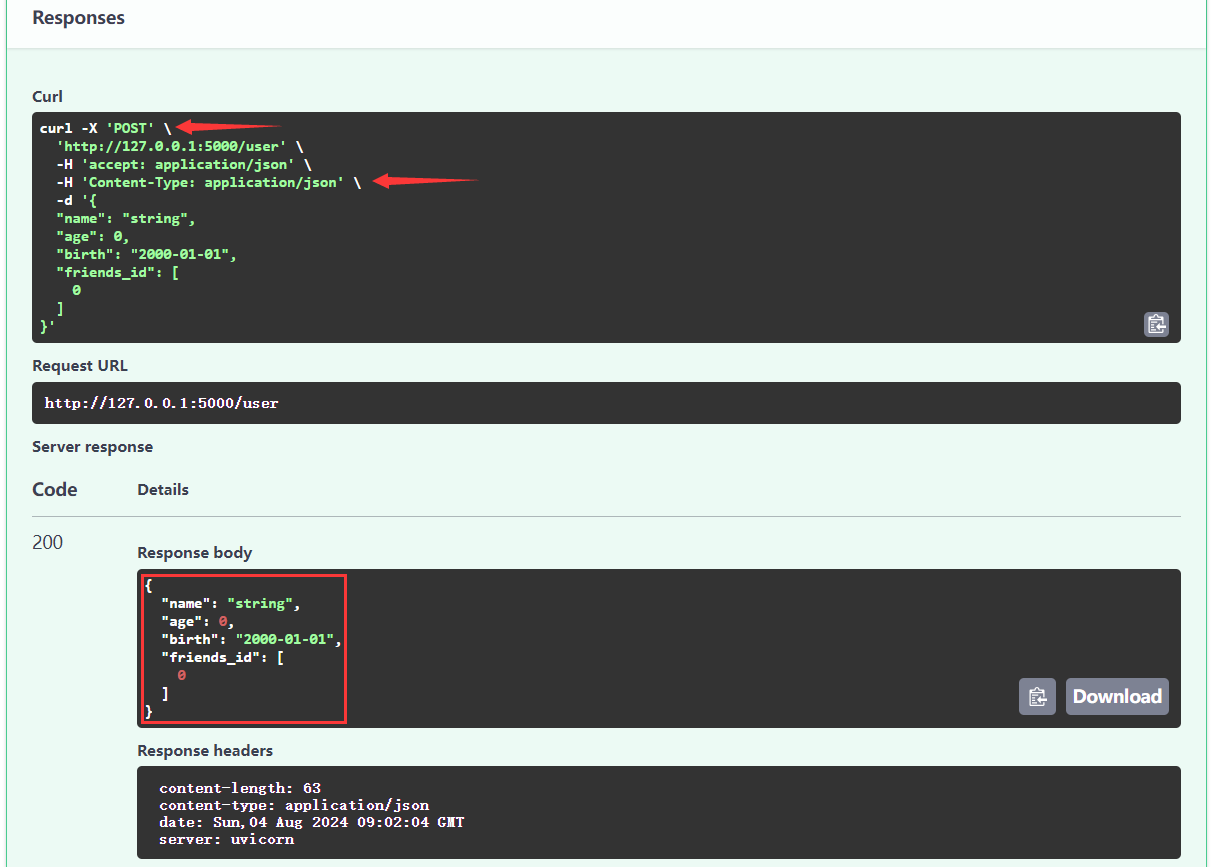Click the date line in response headers
This screenshot has height=867, width=1211.
click(311, 822)
